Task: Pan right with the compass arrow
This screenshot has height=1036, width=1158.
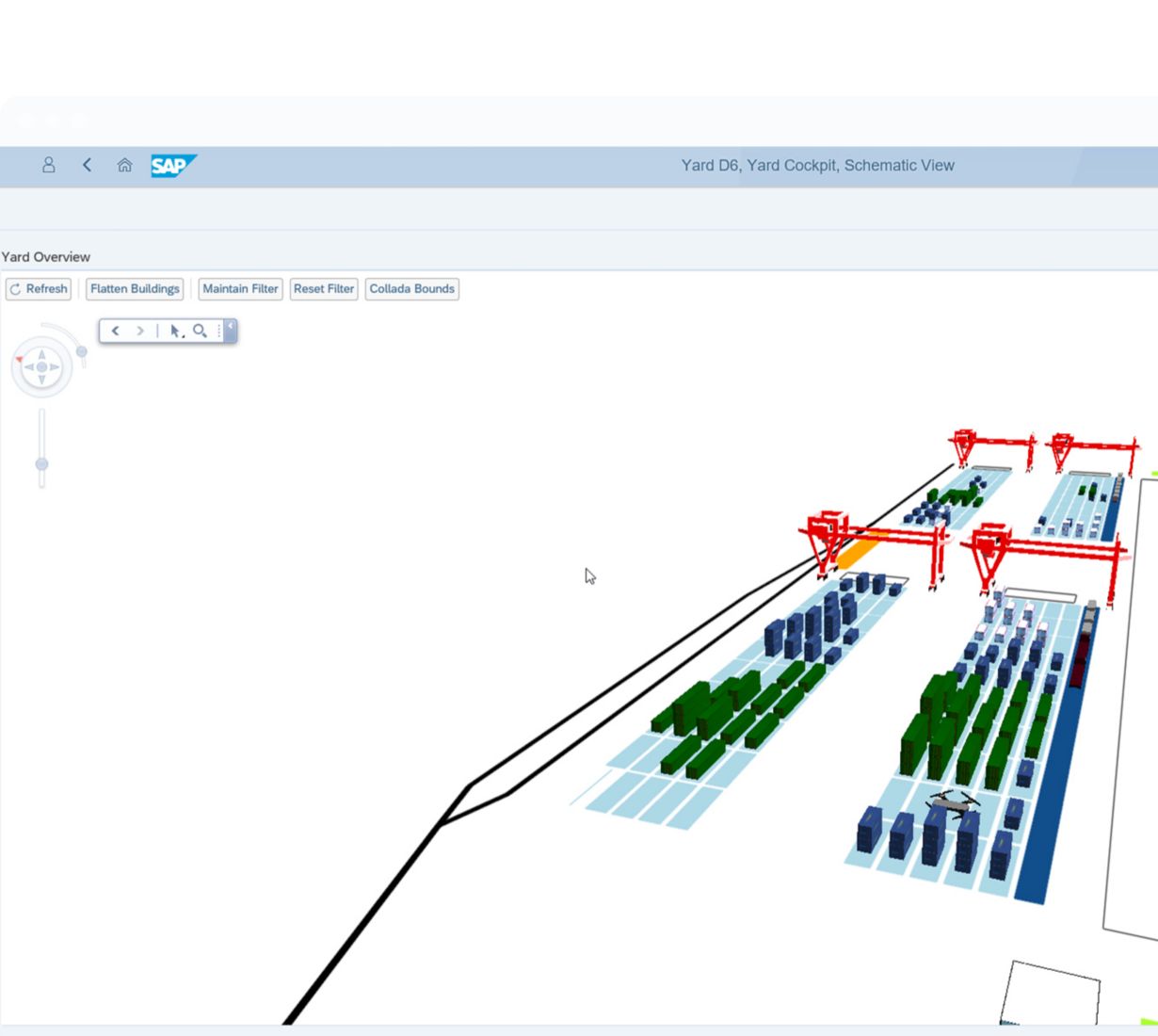Action: coord(55,367)
